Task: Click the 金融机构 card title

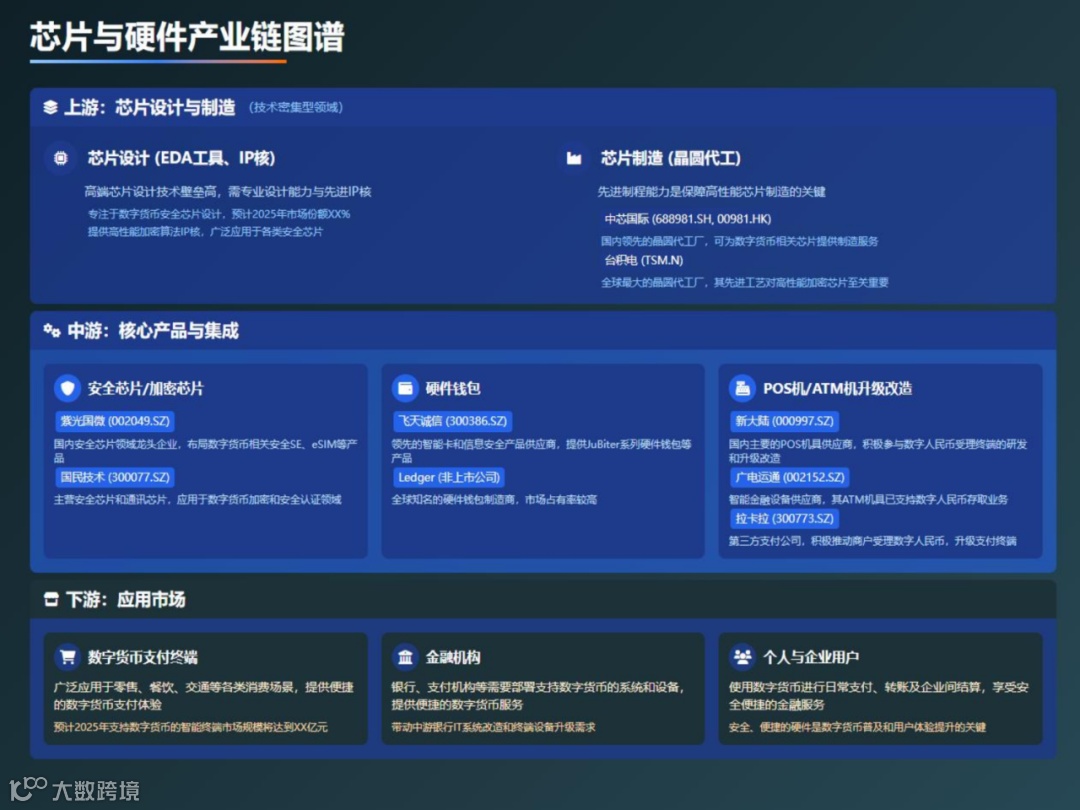Action: 453,657
